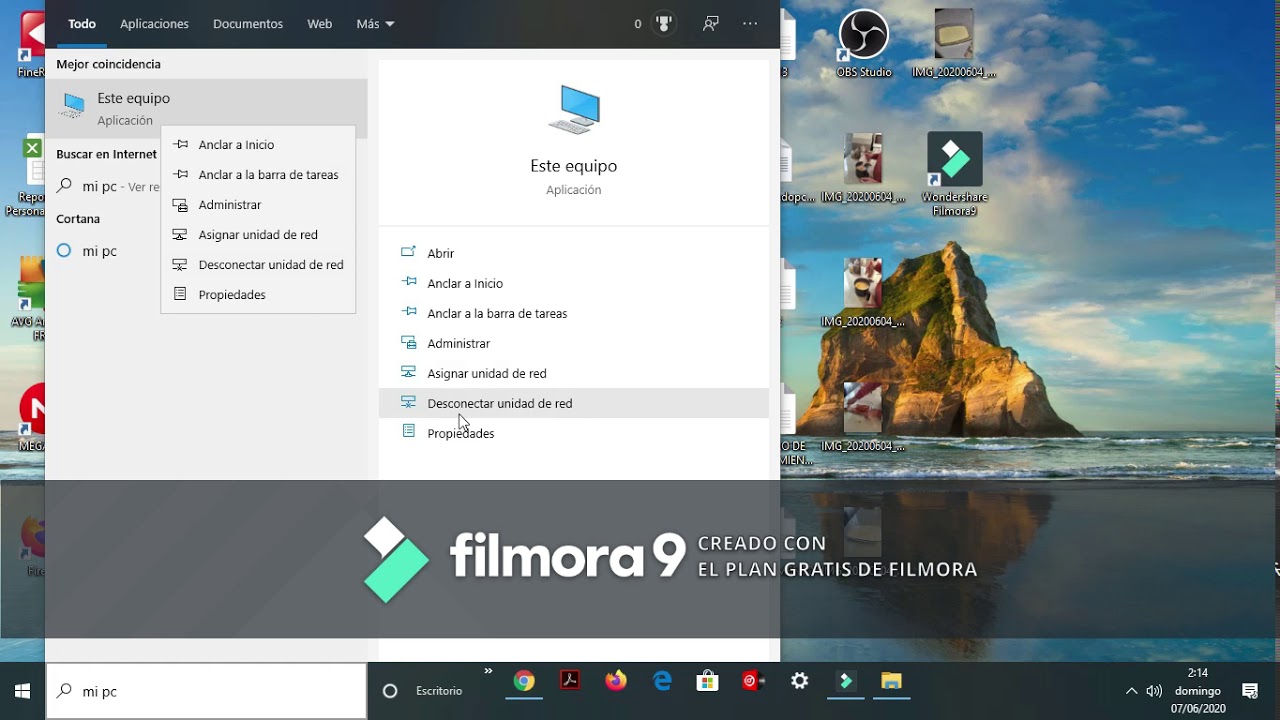1280x720 pixels.
Task: Choose Propiedades in context menu
Action: click(258, 295)
